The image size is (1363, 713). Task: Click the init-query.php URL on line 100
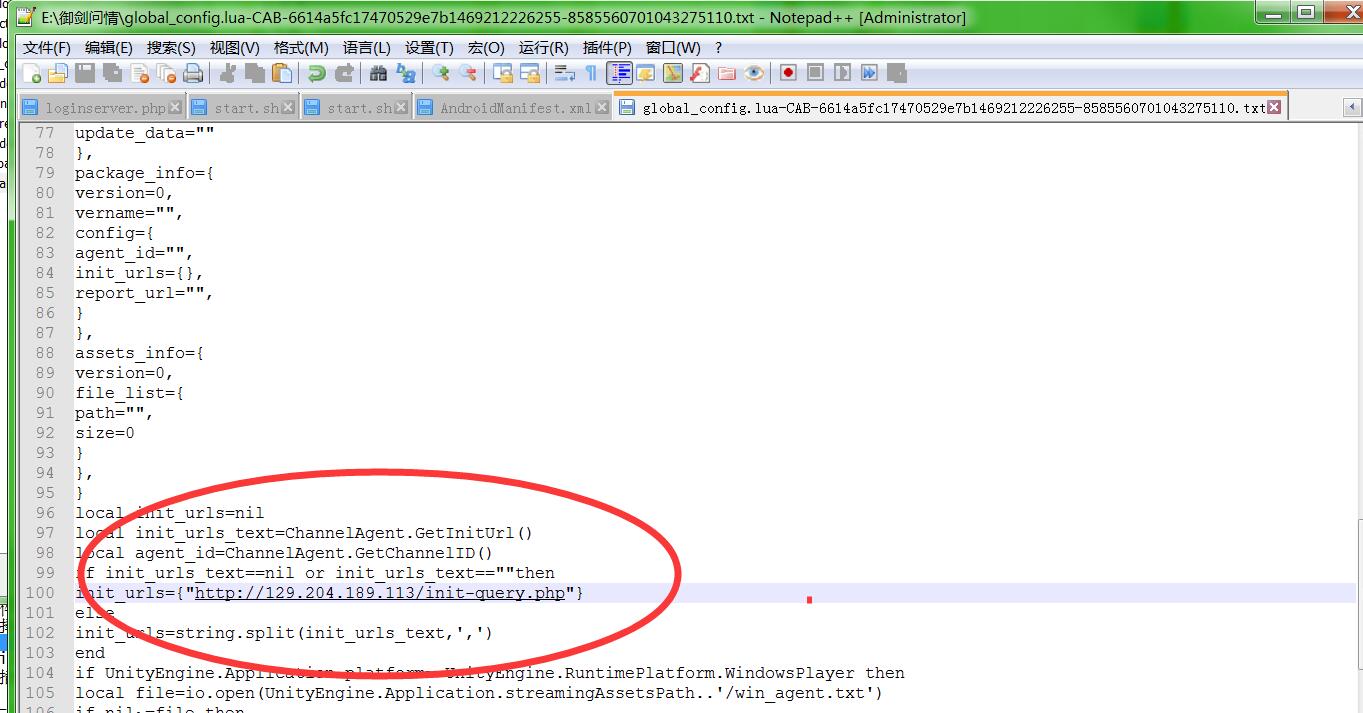coord(380,593)
